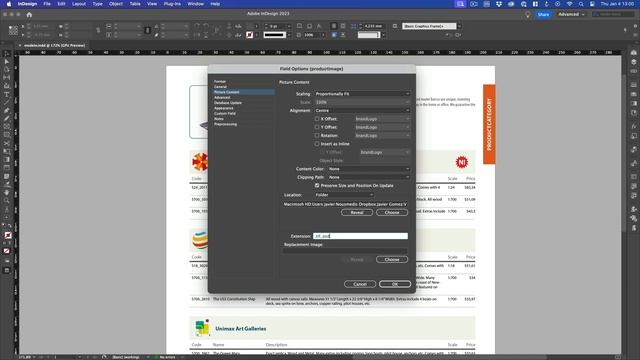Viewport: 640px width, 360px height.
Task: Select the Rectangle Frame tool
Action: [7, 127]
